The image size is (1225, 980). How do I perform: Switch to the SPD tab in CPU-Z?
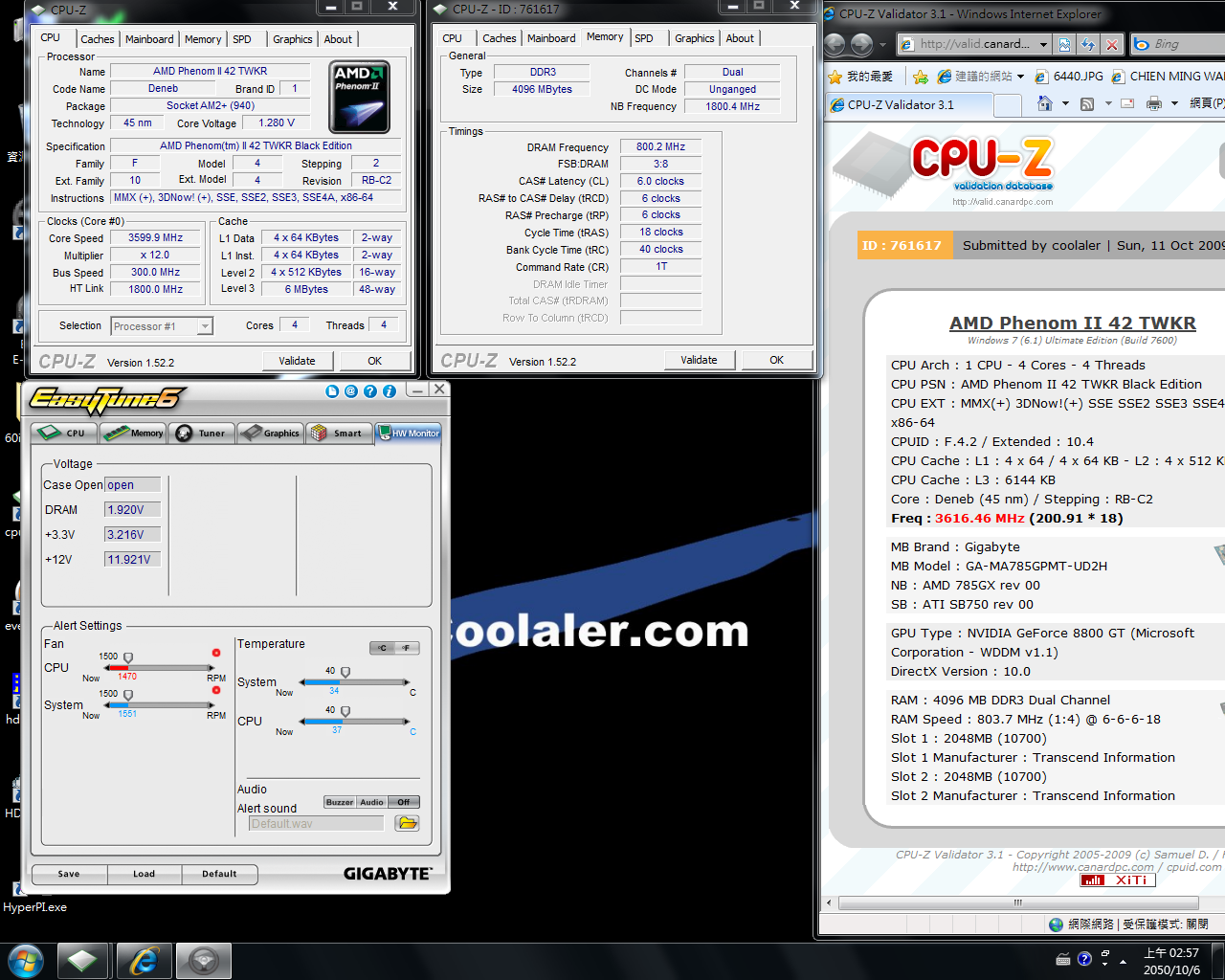[x=244, y=39]
